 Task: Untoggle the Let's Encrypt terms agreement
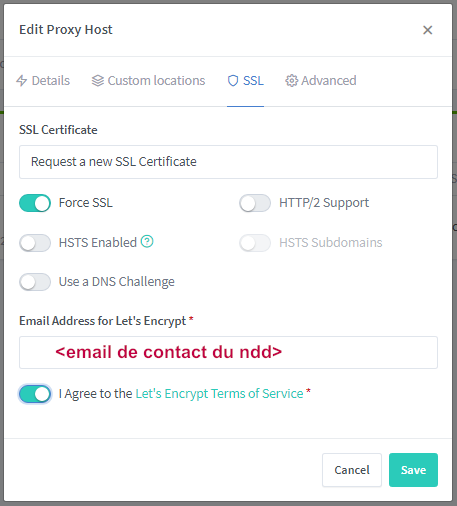[x=35, y=394]
